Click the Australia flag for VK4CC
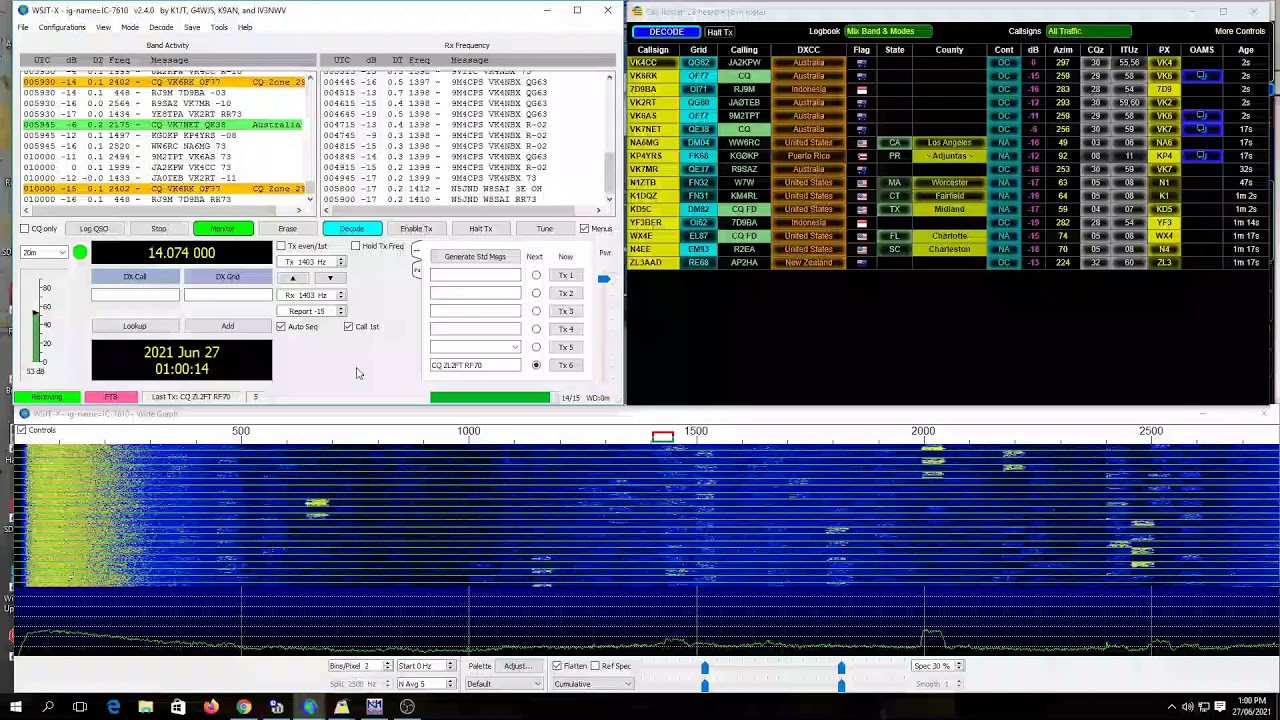 coord(861,63)
